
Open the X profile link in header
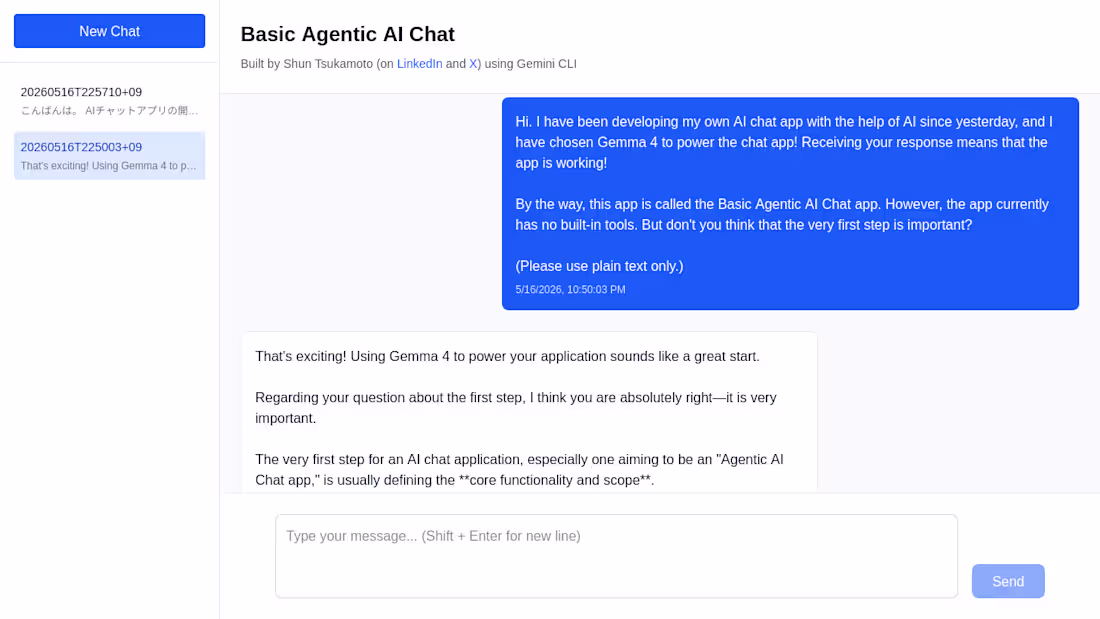point(473,64)
